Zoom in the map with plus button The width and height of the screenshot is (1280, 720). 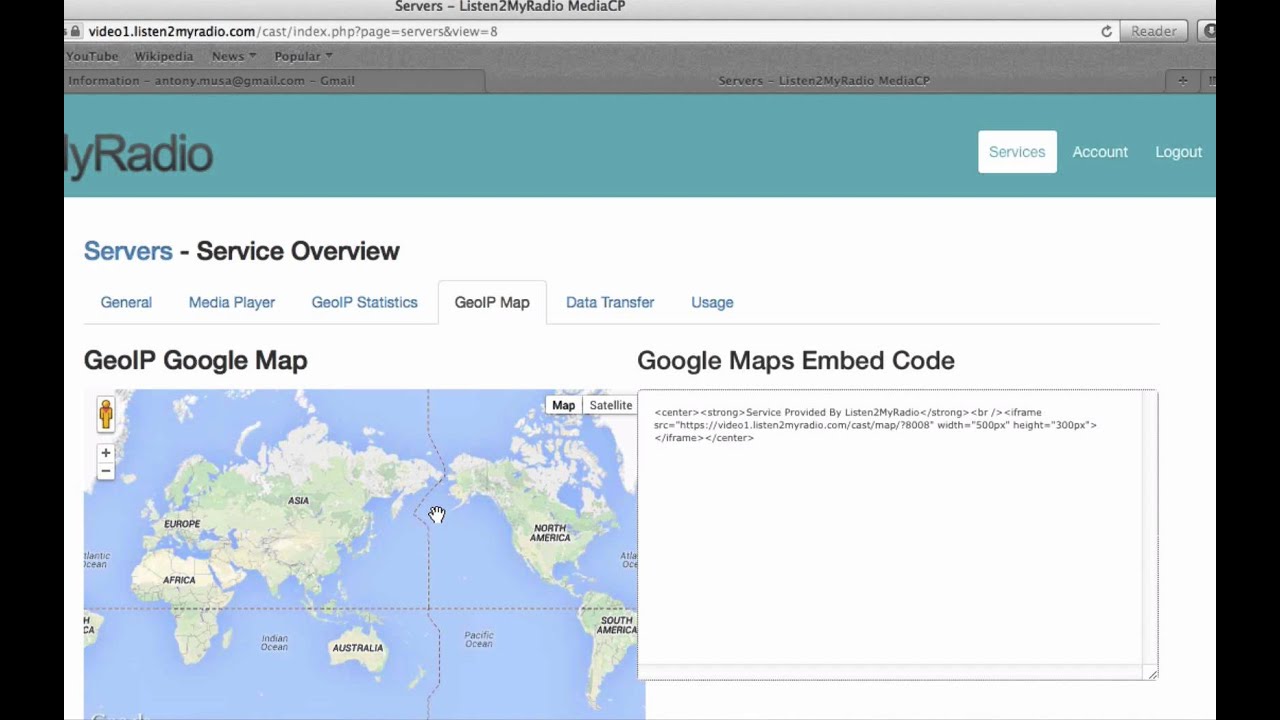click(105, 453)
